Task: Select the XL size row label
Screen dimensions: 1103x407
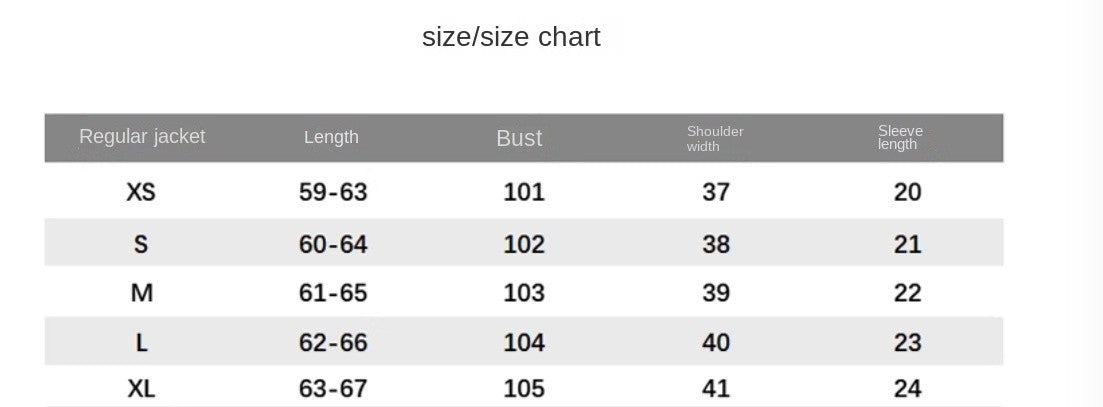Action: pos(141,389)
